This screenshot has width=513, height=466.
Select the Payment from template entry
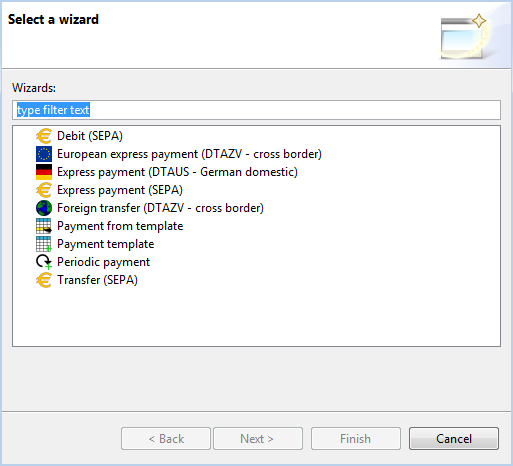pos(120,226)
